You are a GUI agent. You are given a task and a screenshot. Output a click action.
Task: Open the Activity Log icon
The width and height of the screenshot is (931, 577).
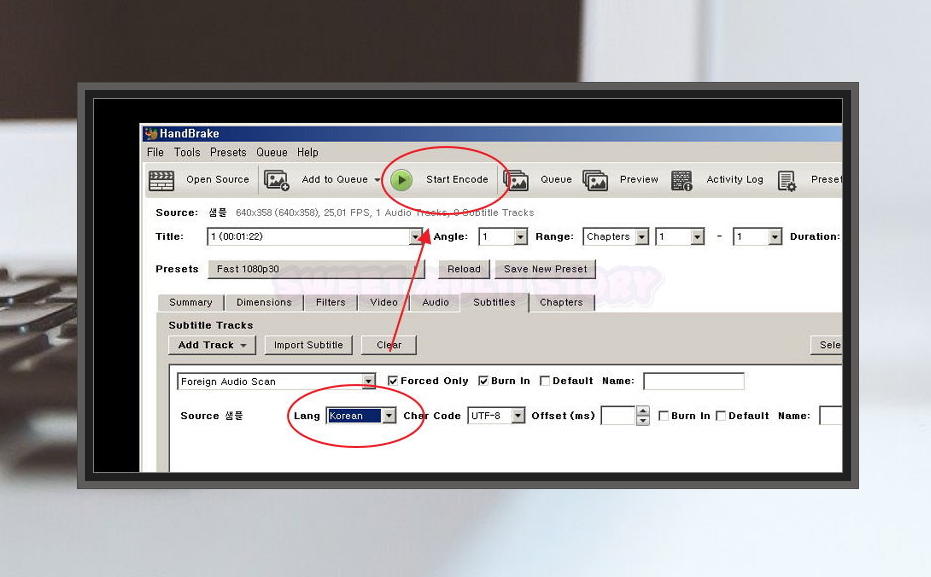click(682, 180)
